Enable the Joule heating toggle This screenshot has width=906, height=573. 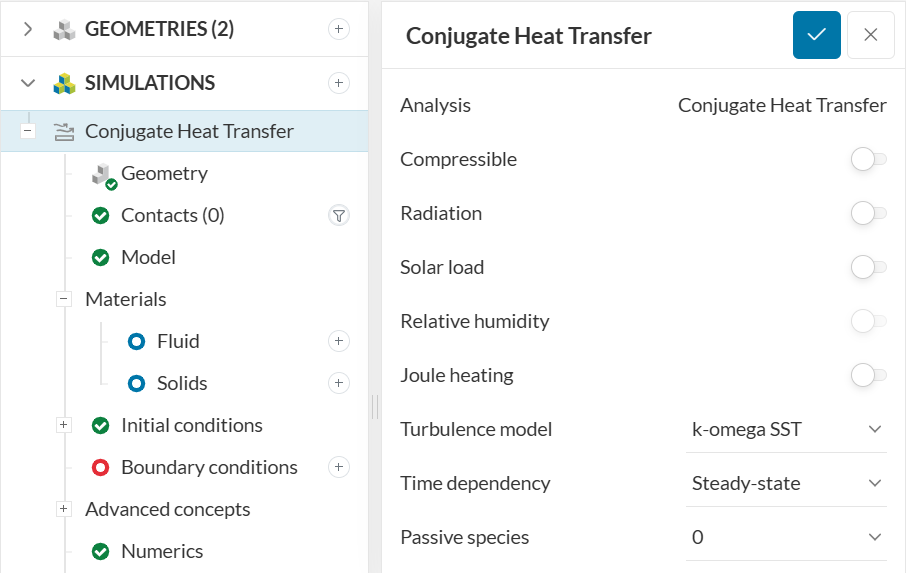point(868,375)
